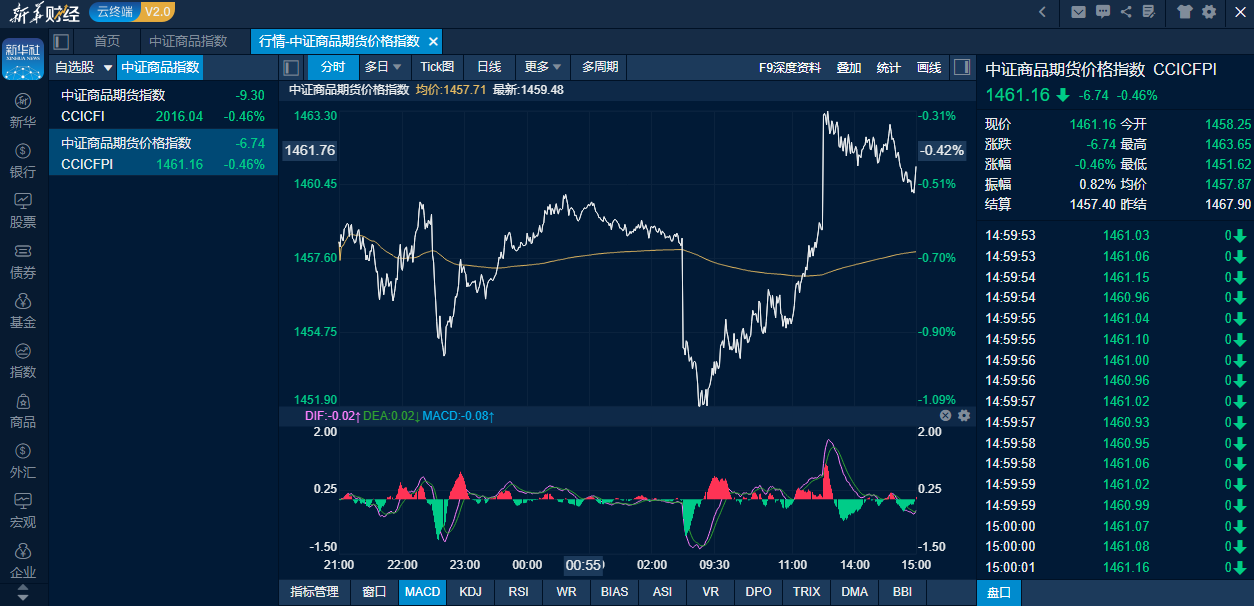
Task: Click the share icon in top bar
Action: pyautogui.click(x=1126, y=12)
